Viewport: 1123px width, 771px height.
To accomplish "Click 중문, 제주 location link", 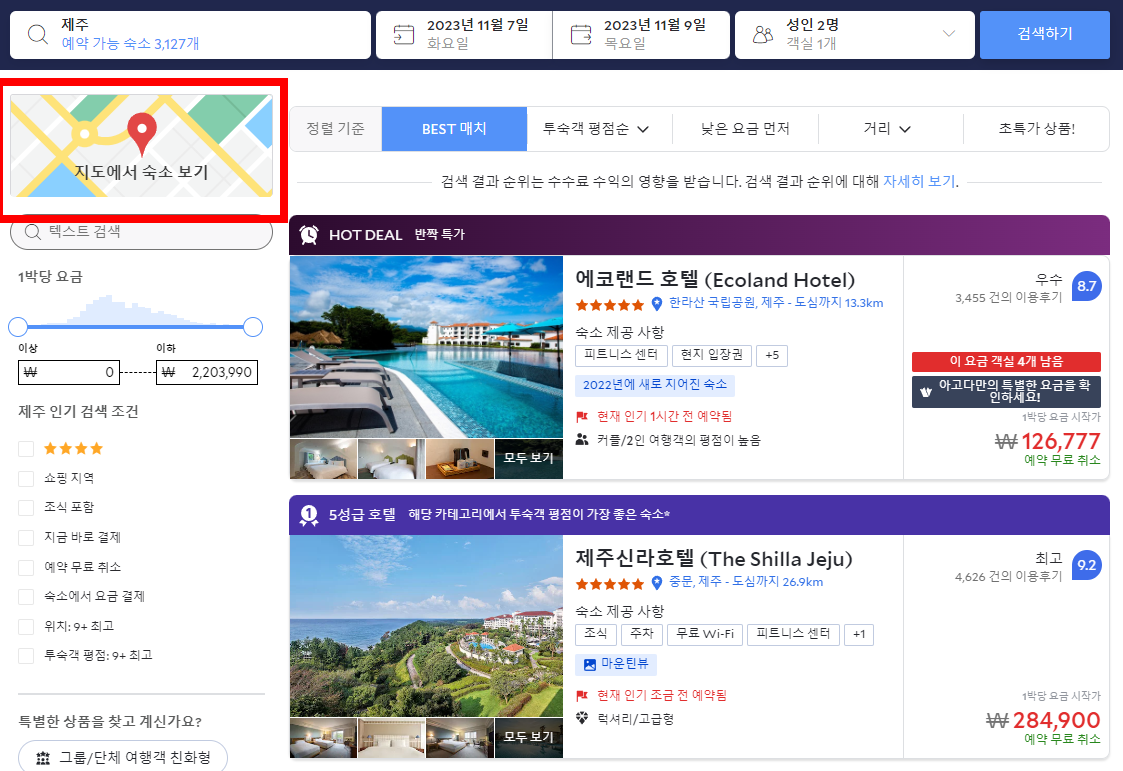I will click(746, 582).
